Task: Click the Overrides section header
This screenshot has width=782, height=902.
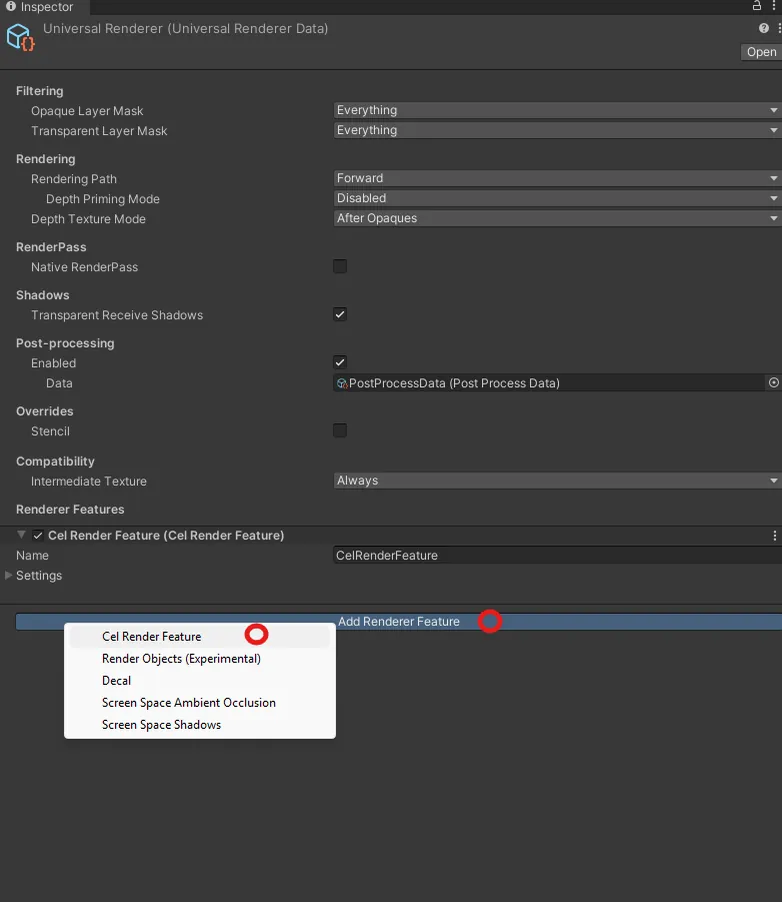Action: point(45,411)
